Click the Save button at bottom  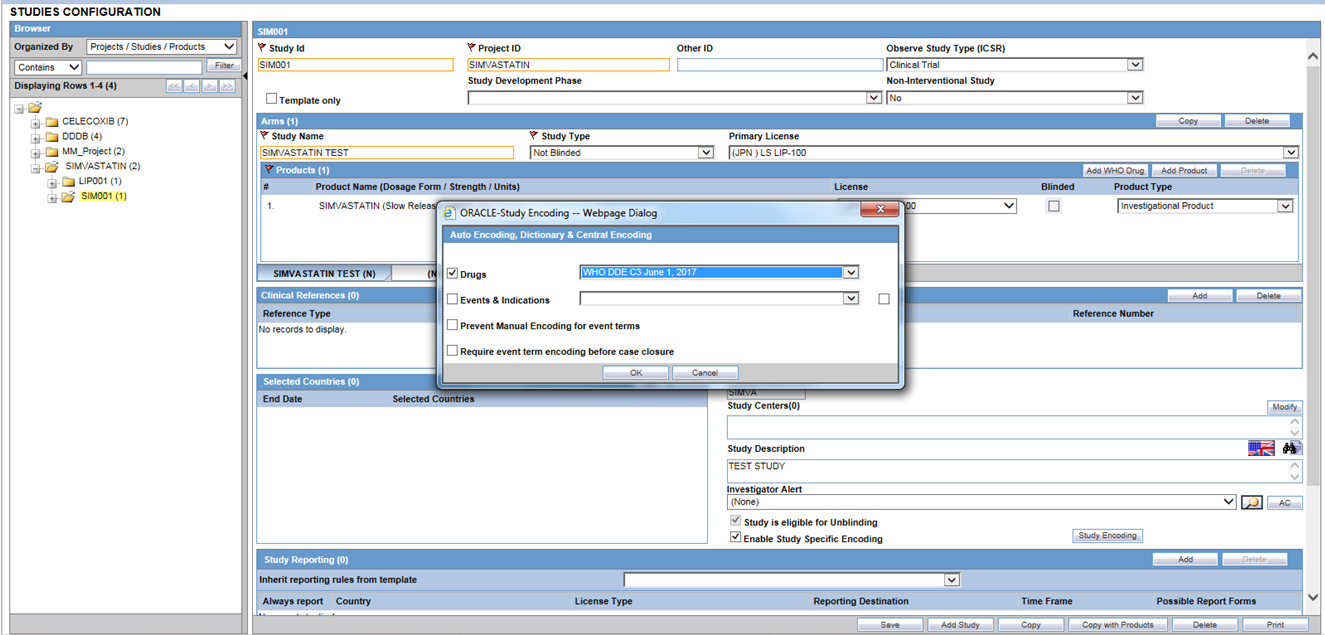[889, 625]
